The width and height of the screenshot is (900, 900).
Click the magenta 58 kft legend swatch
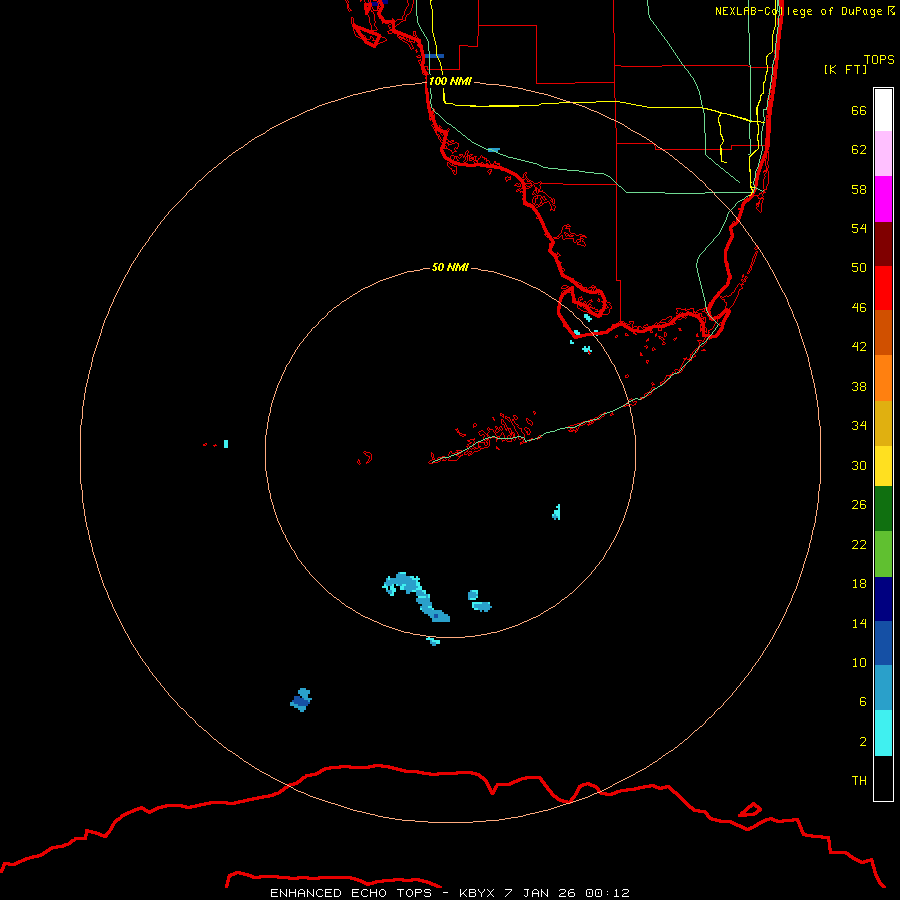(x=883, y=199)
